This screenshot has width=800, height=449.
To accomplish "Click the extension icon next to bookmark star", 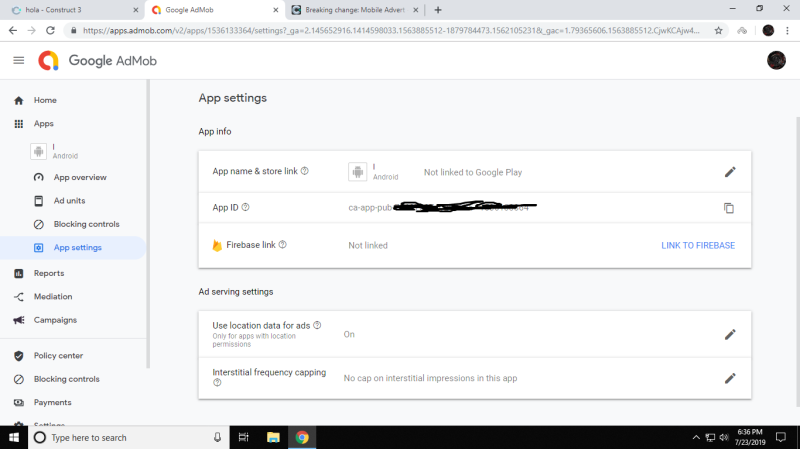I will (x=742, y=31).
